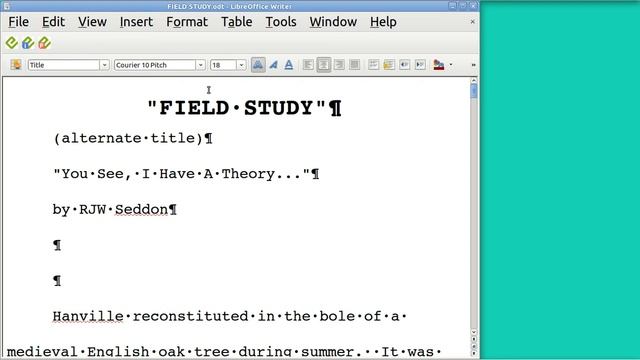Expand hidden toolbar buttons chevron

473,65
